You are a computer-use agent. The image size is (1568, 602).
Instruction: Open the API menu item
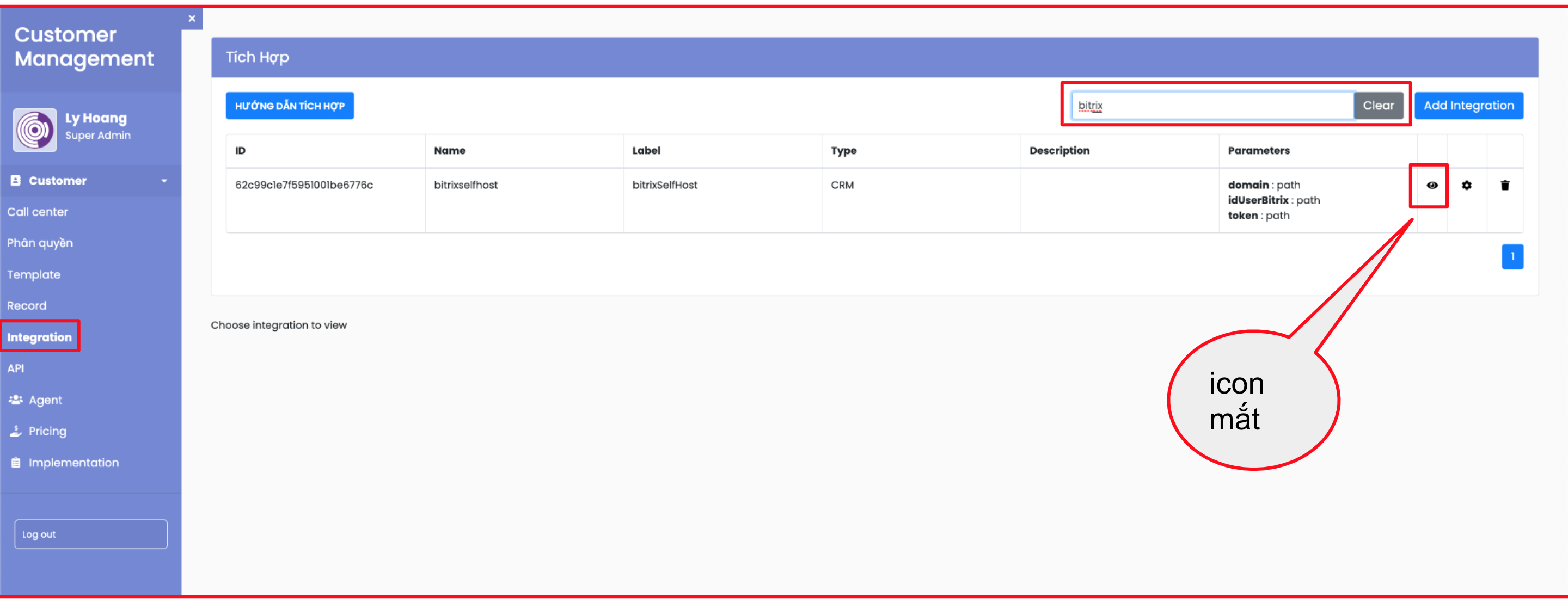(x=16, y=368)
